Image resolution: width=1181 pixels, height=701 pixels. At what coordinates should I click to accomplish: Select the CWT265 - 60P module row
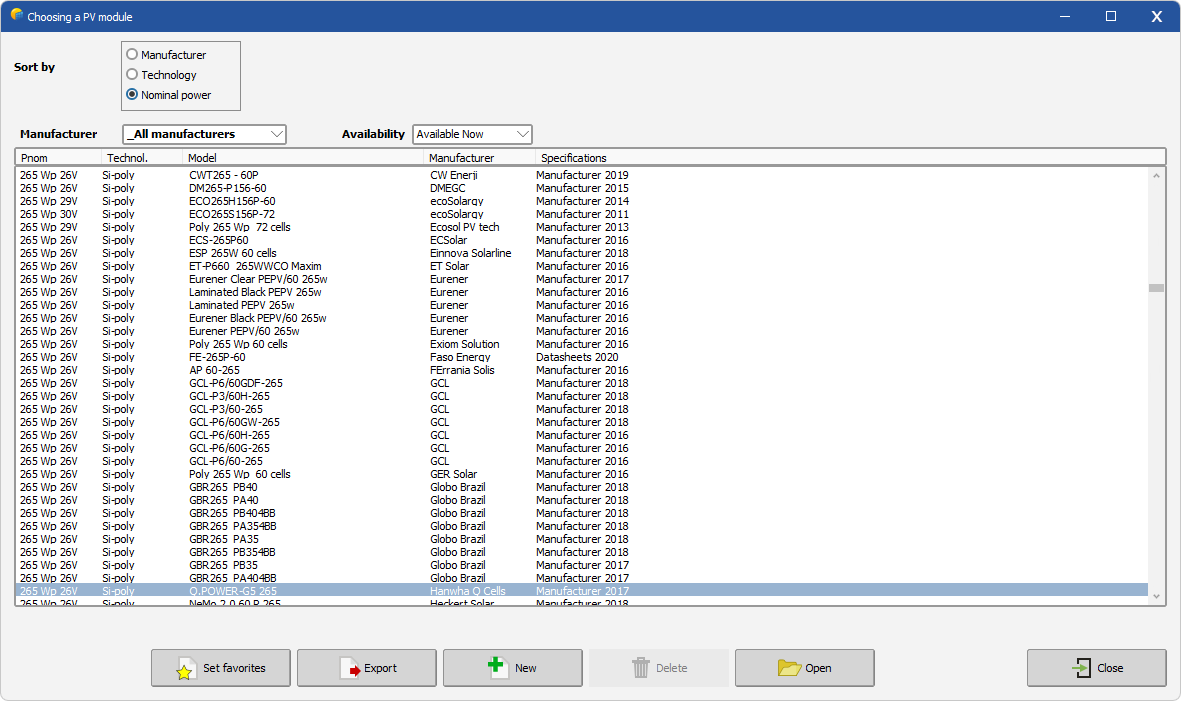pos(581,175)
